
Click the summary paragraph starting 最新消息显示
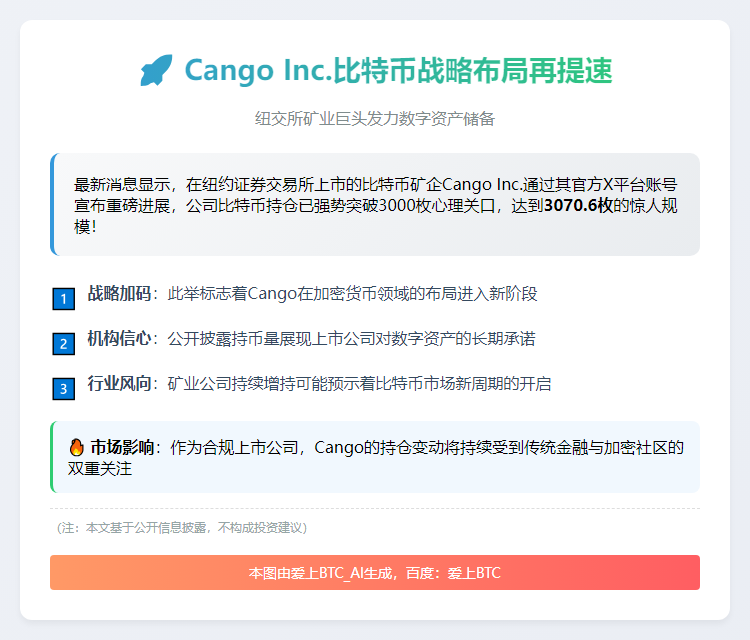pos(375,206)
